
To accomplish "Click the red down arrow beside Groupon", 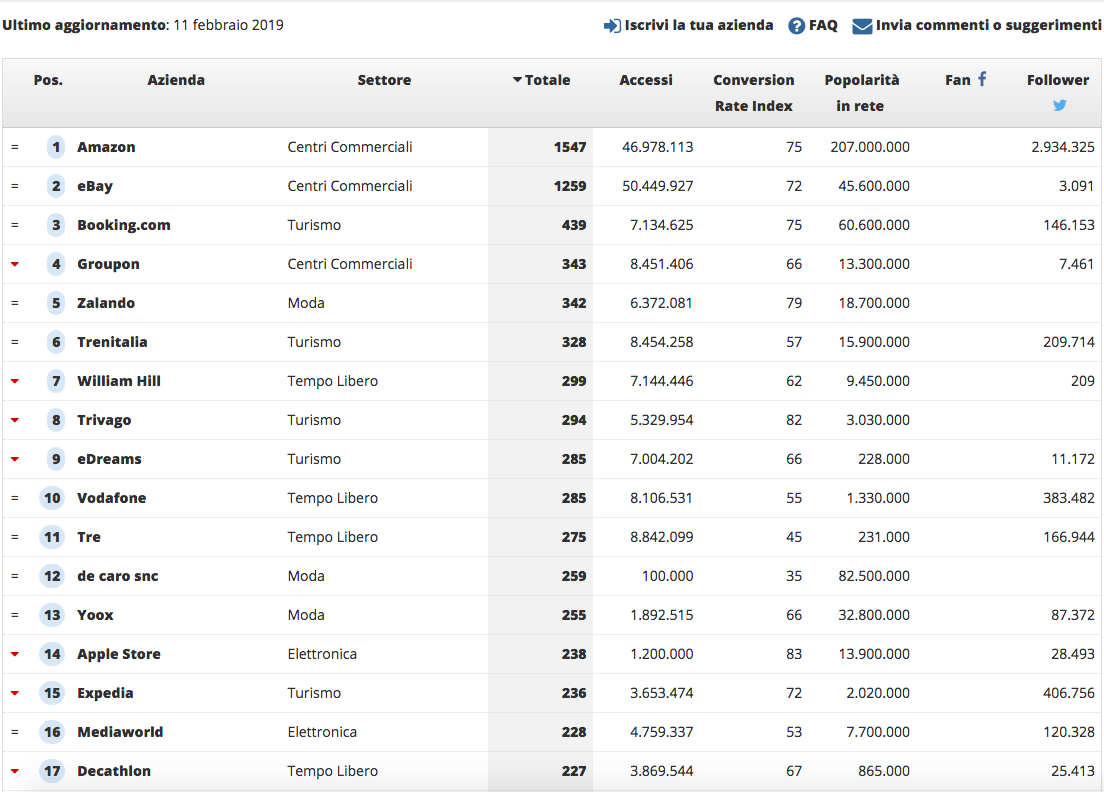I will coord(15,264).
